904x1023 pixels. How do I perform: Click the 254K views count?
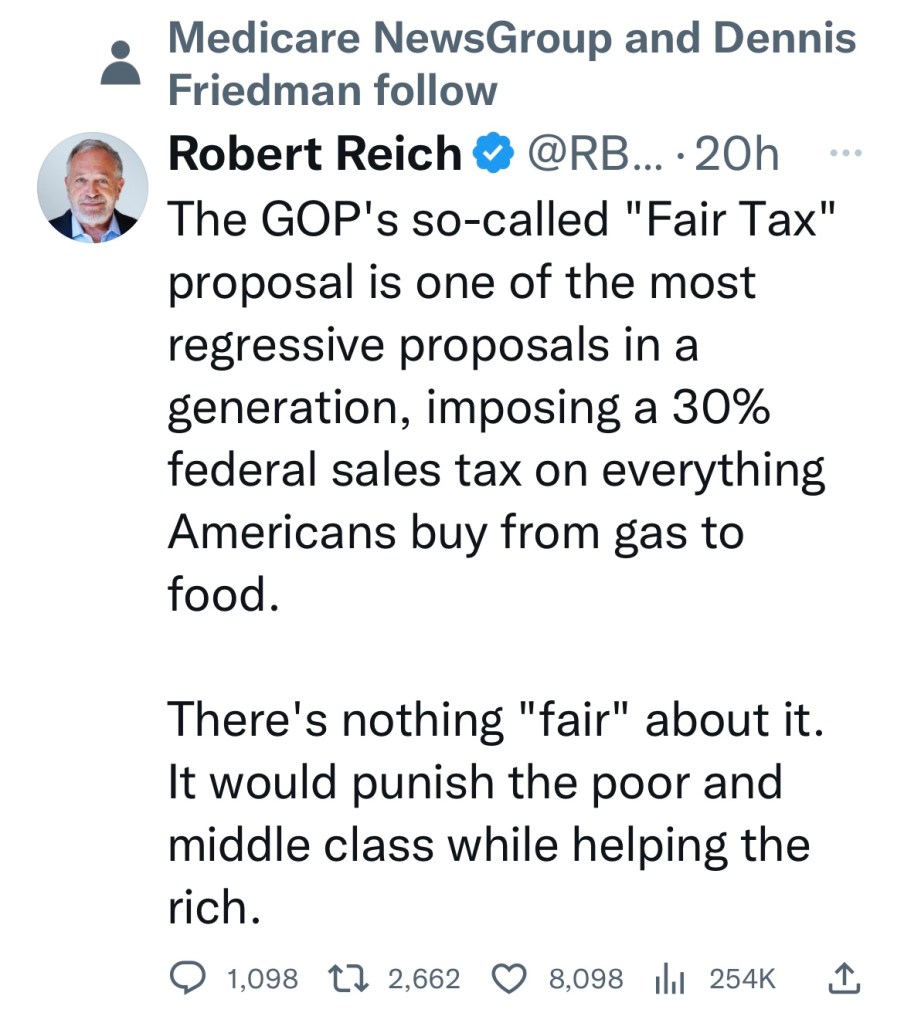coord(742,978)
